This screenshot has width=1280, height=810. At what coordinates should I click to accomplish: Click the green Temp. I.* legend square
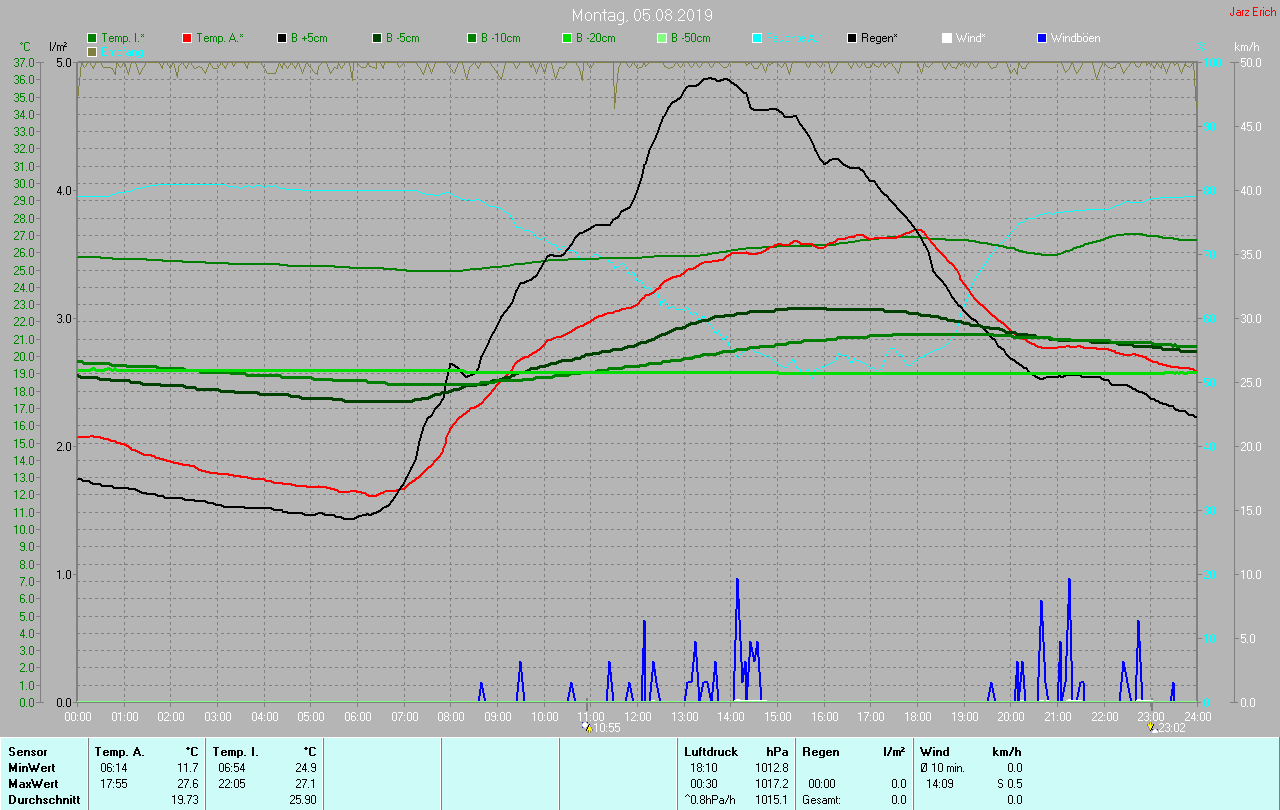[x=93, y=38]
